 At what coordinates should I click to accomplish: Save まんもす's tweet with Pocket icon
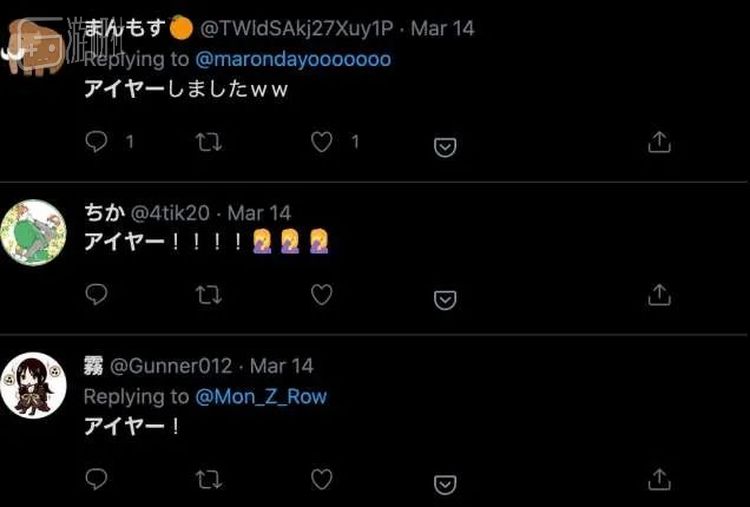coord(445,146)
